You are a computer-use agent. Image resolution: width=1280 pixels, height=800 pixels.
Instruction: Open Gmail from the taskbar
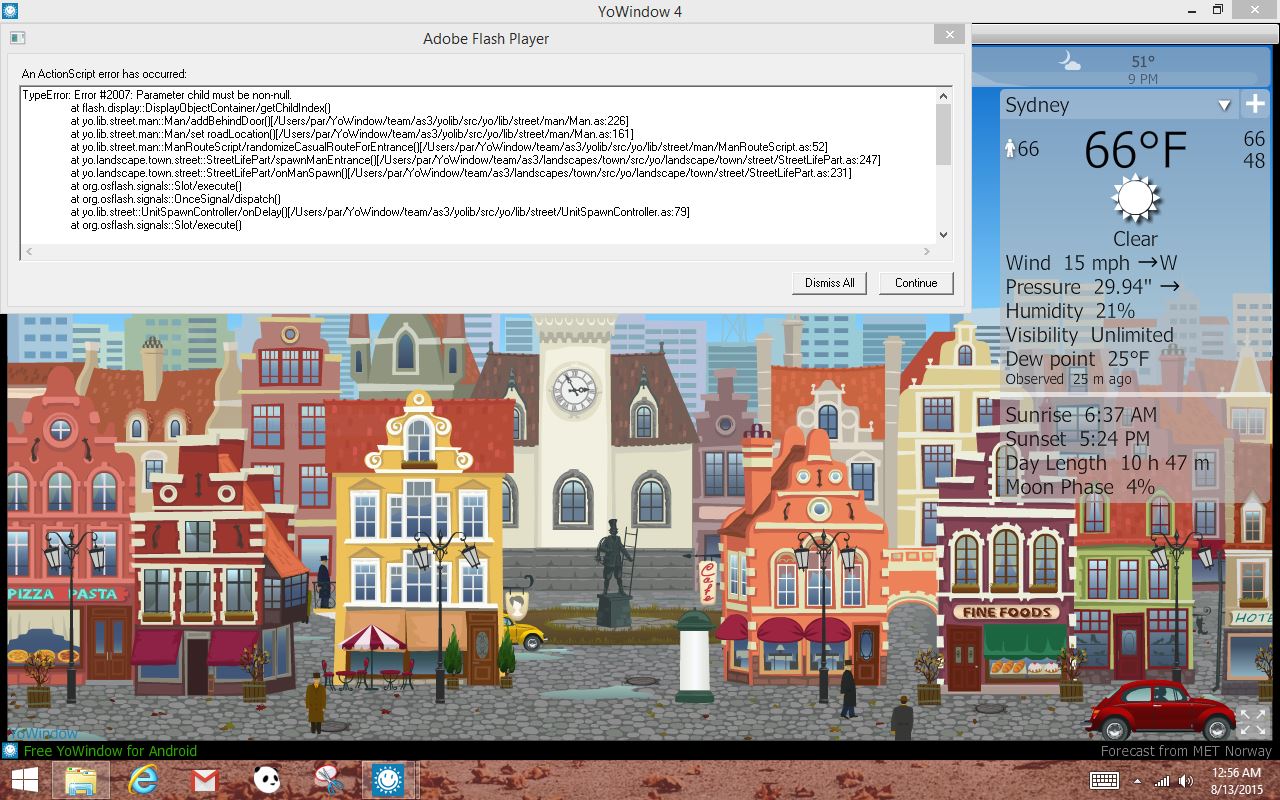[x=204, y=780]
